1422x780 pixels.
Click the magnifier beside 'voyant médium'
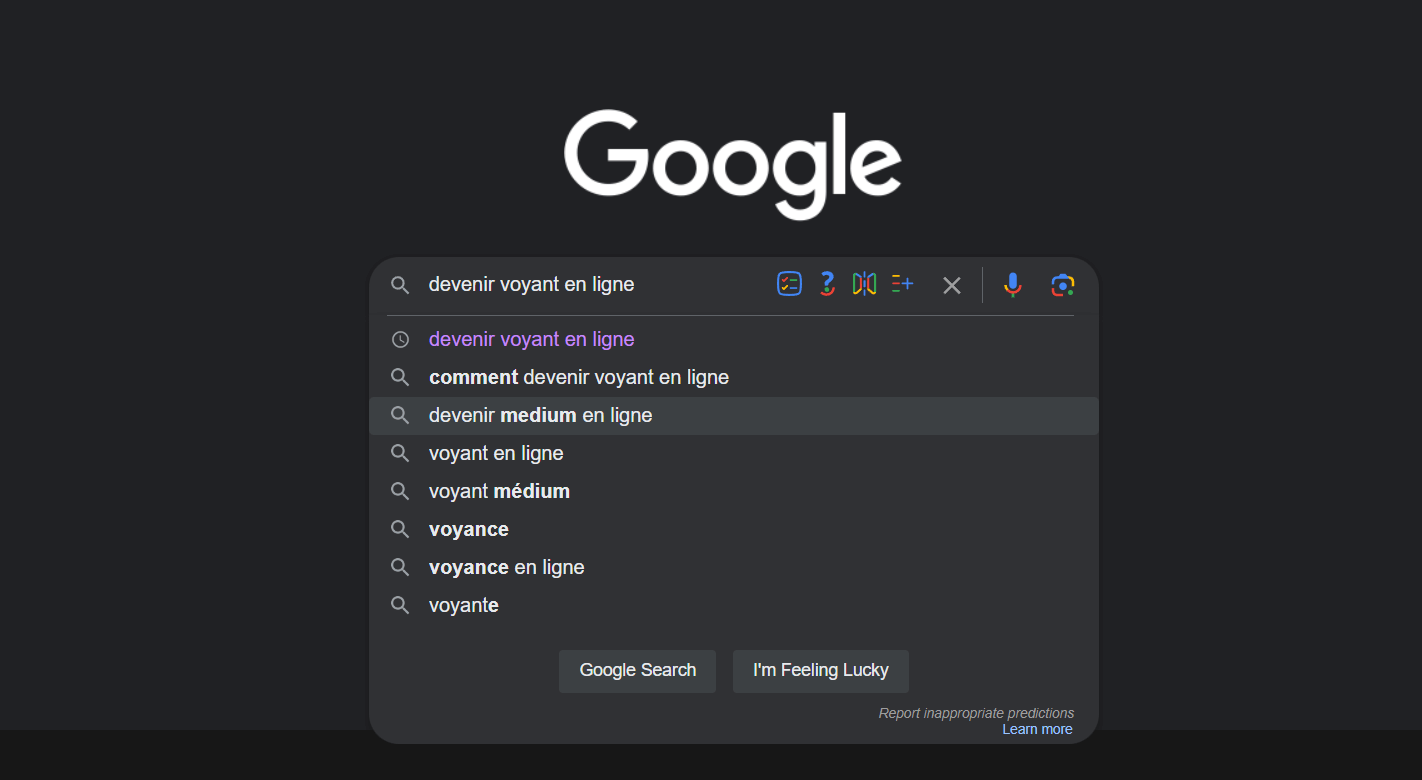pos(400,491)
